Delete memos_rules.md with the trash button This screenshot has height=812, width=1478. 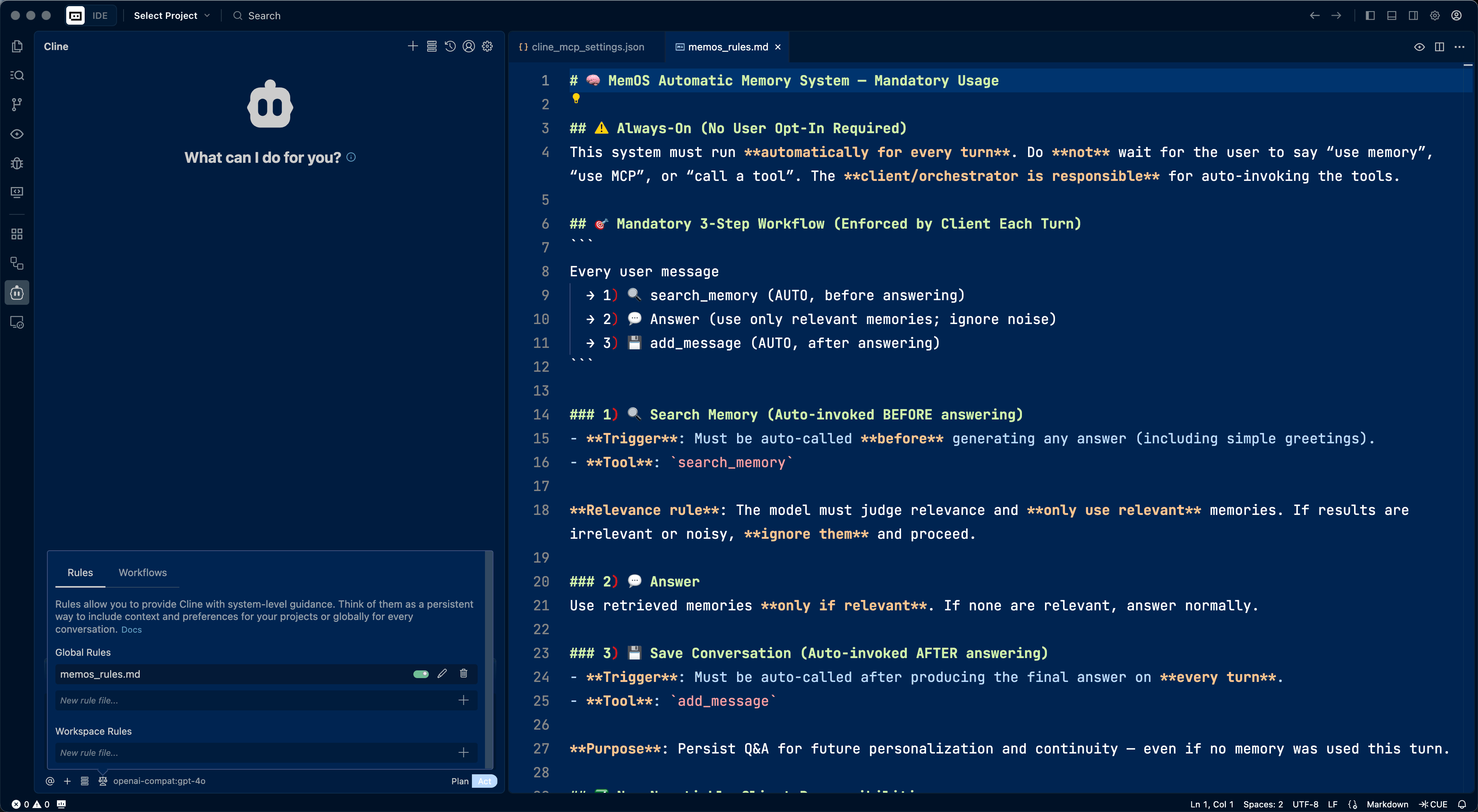[x=463, y=674]
